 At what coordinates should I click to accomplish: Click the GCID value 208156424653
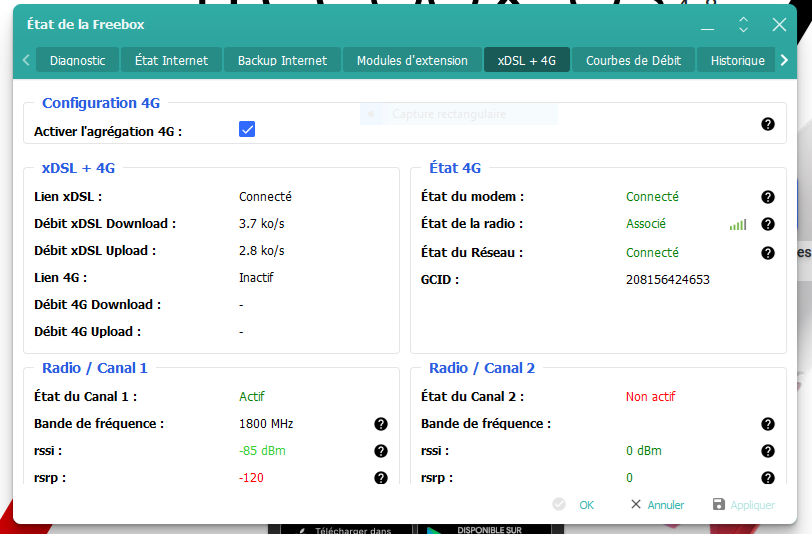point(668,280)
